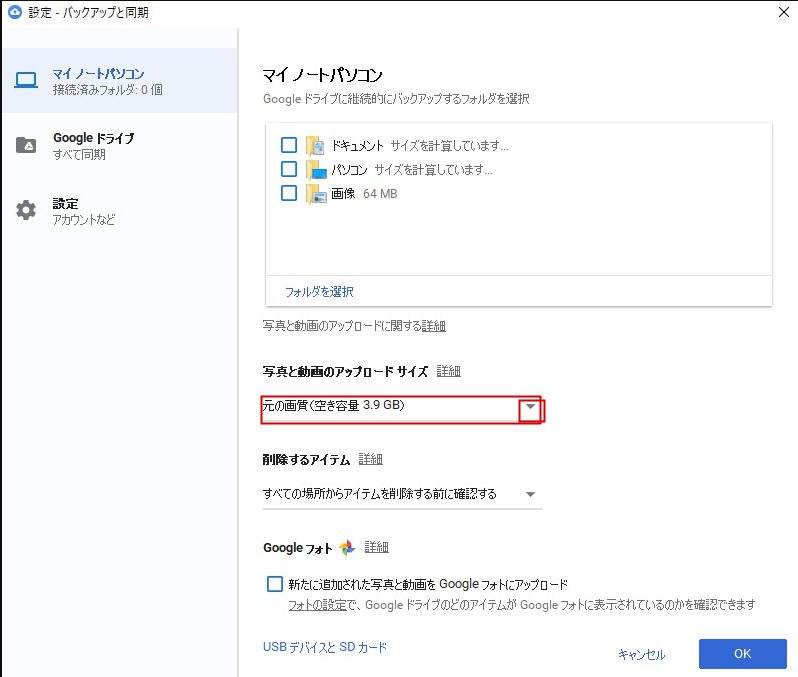Confirm with the OK button

[x=743, y=654]
